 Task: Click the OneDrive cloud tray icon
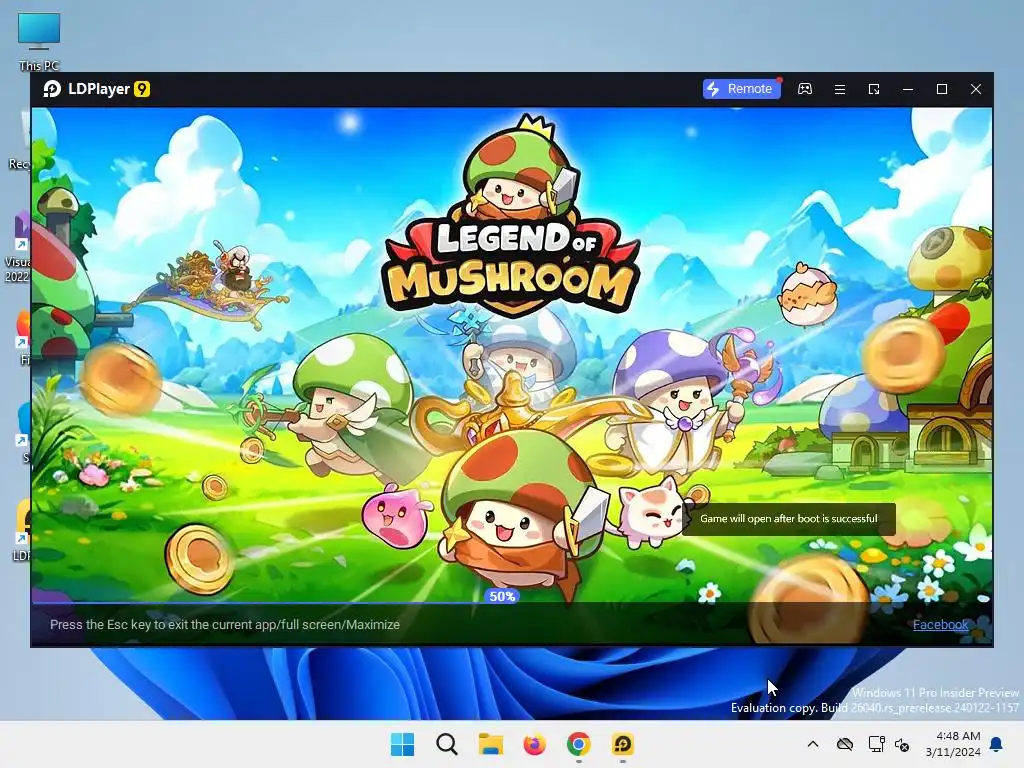tap(845, 744)
